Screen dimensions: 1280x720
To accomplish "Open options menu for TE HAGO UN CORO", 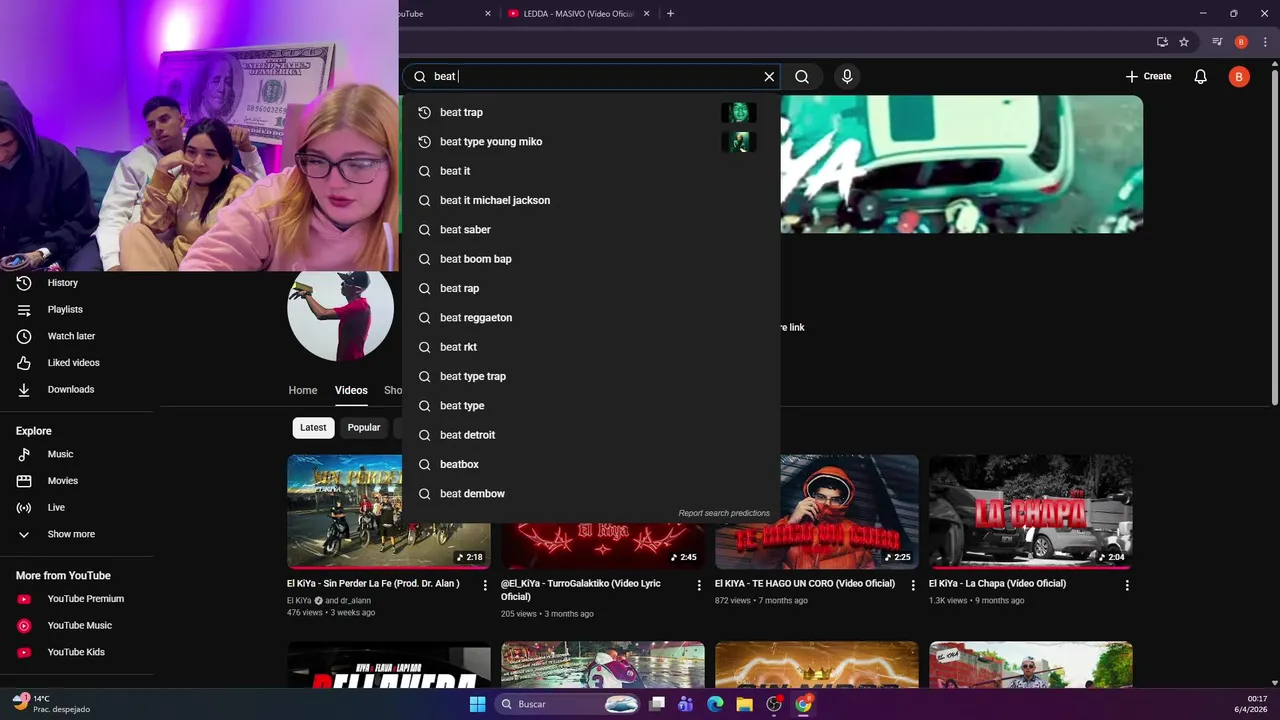I will tap(913, 585).
